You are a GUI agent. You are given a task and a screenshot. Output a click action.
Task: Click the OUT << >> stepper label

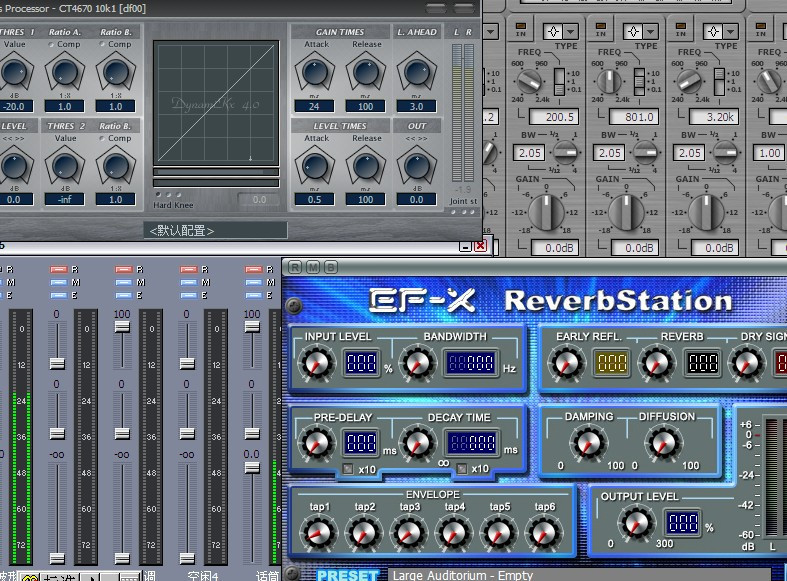(417, 138)
